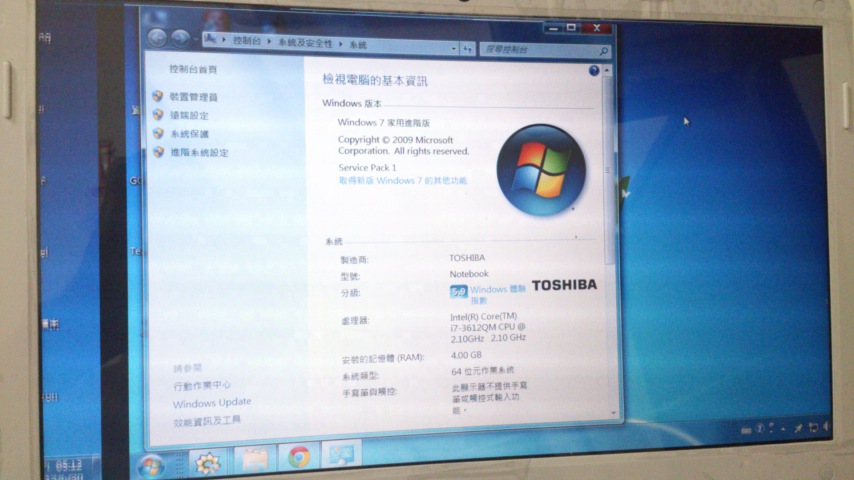Click the manufacturer value TOSHIBA
The width and height of the screenshot is (854, 480).
(467, 258)
